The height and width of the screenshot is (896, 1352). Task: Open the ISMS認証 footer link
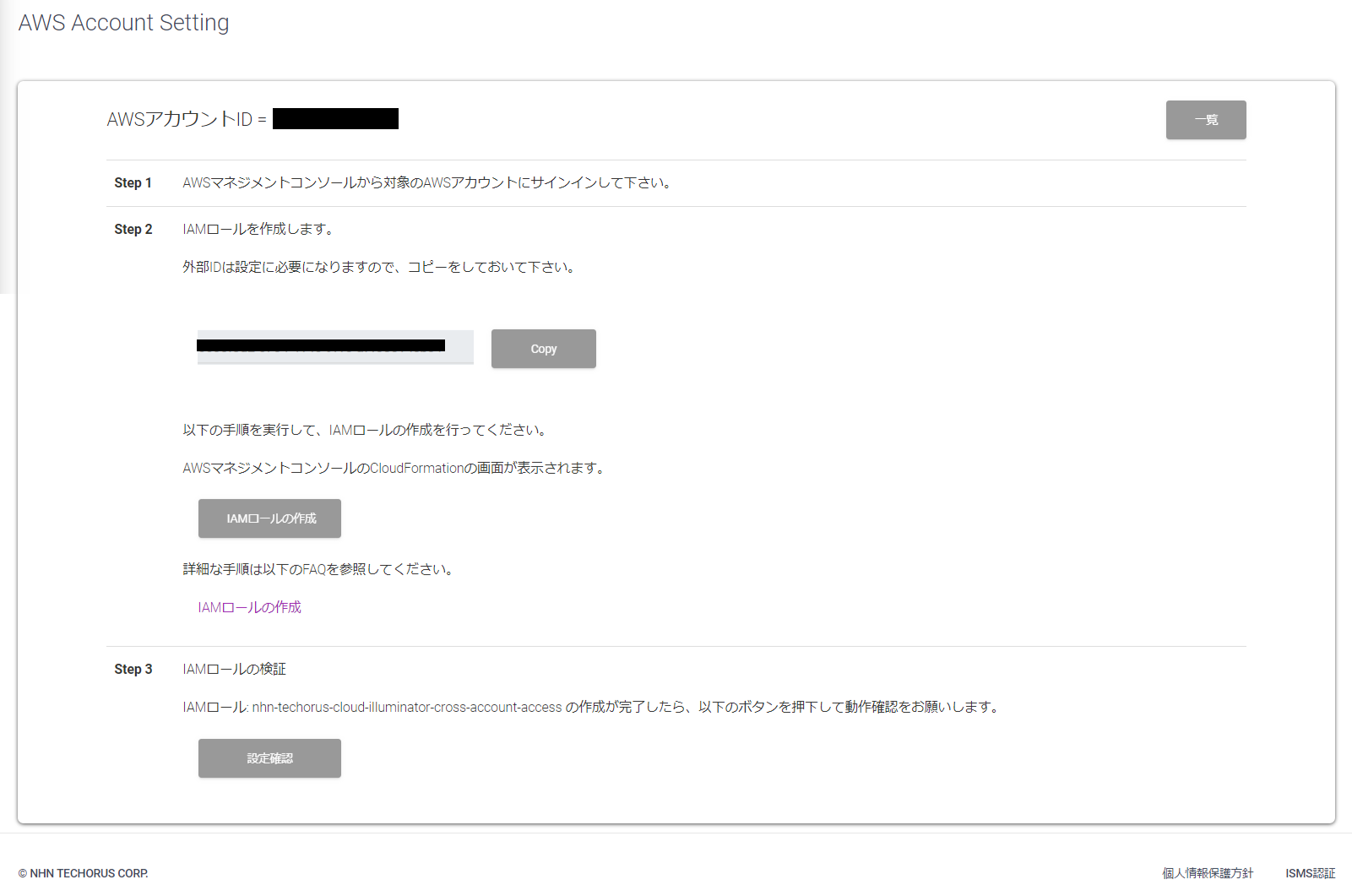point(1310,873)
